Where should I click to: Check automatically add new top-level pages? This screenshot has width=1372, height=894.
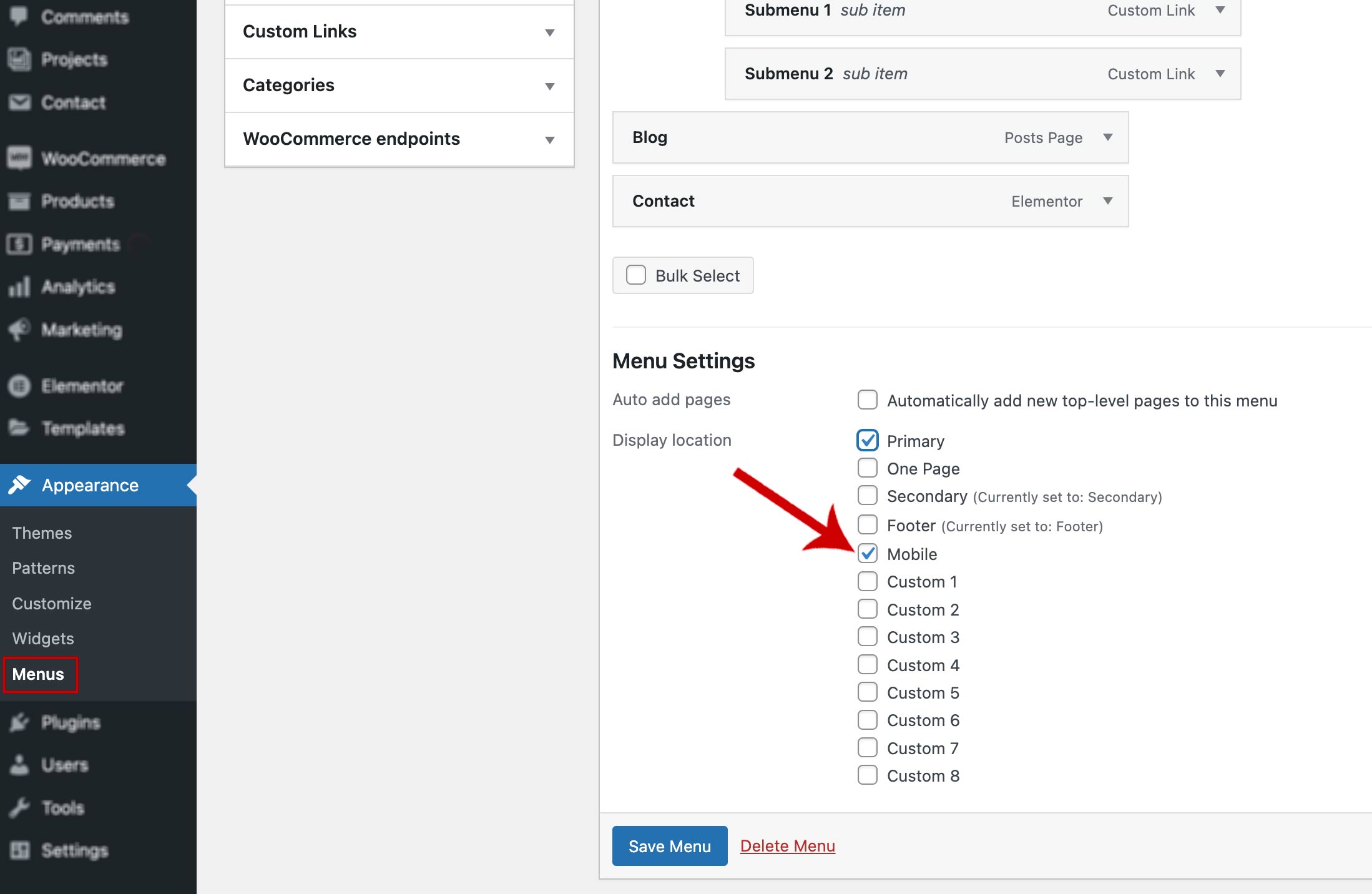click(868, 400)
